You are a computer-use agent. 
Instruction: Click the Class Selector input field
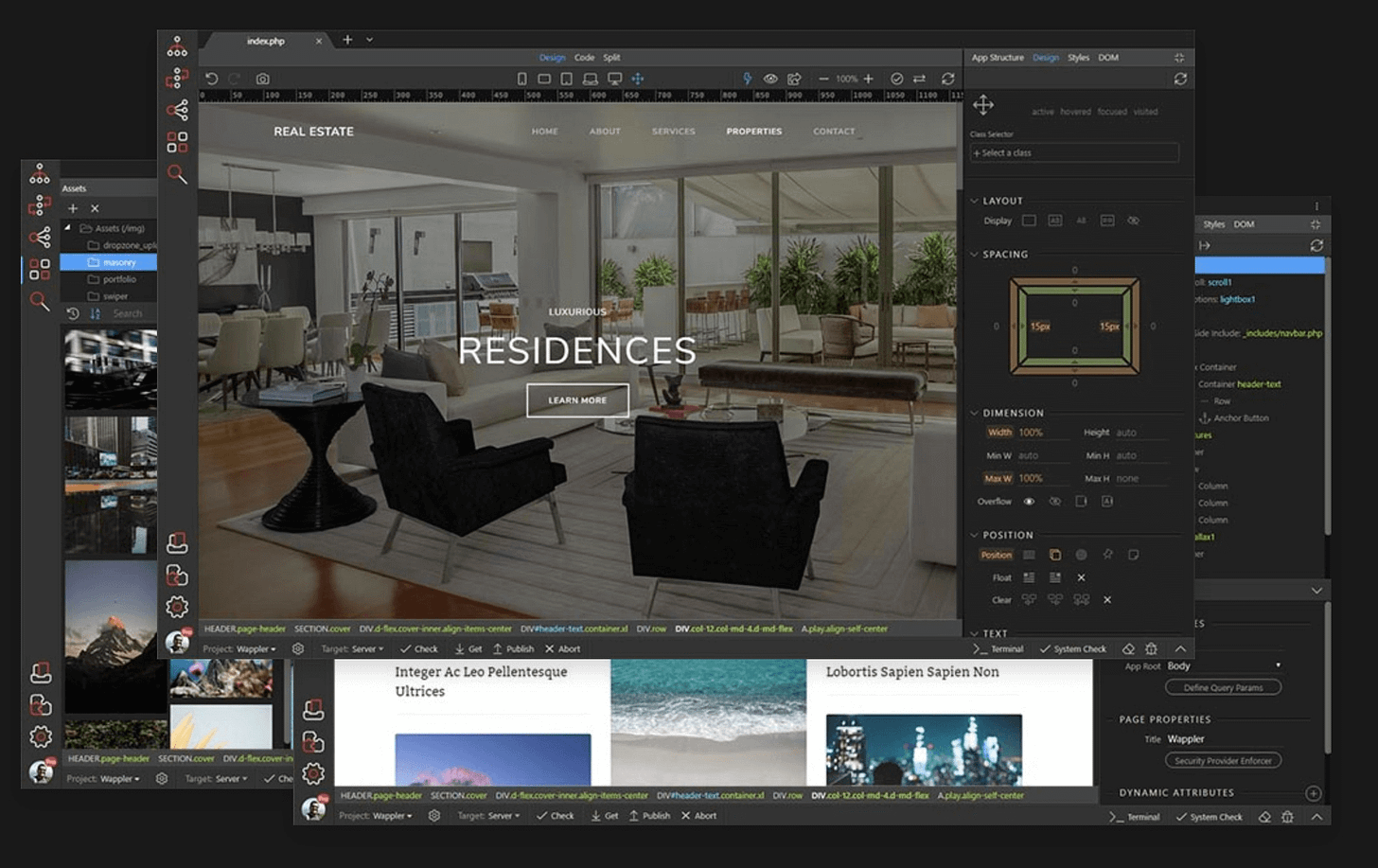[1074, 152]
